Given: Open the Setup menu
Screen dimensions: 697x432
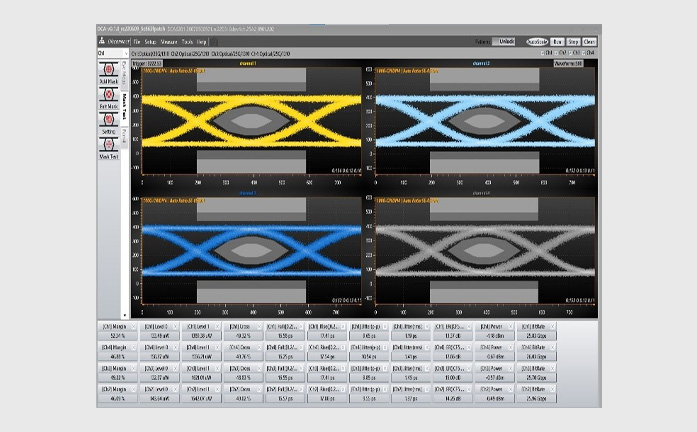Looking at the screenshot, I should click(x=150, y=42).
